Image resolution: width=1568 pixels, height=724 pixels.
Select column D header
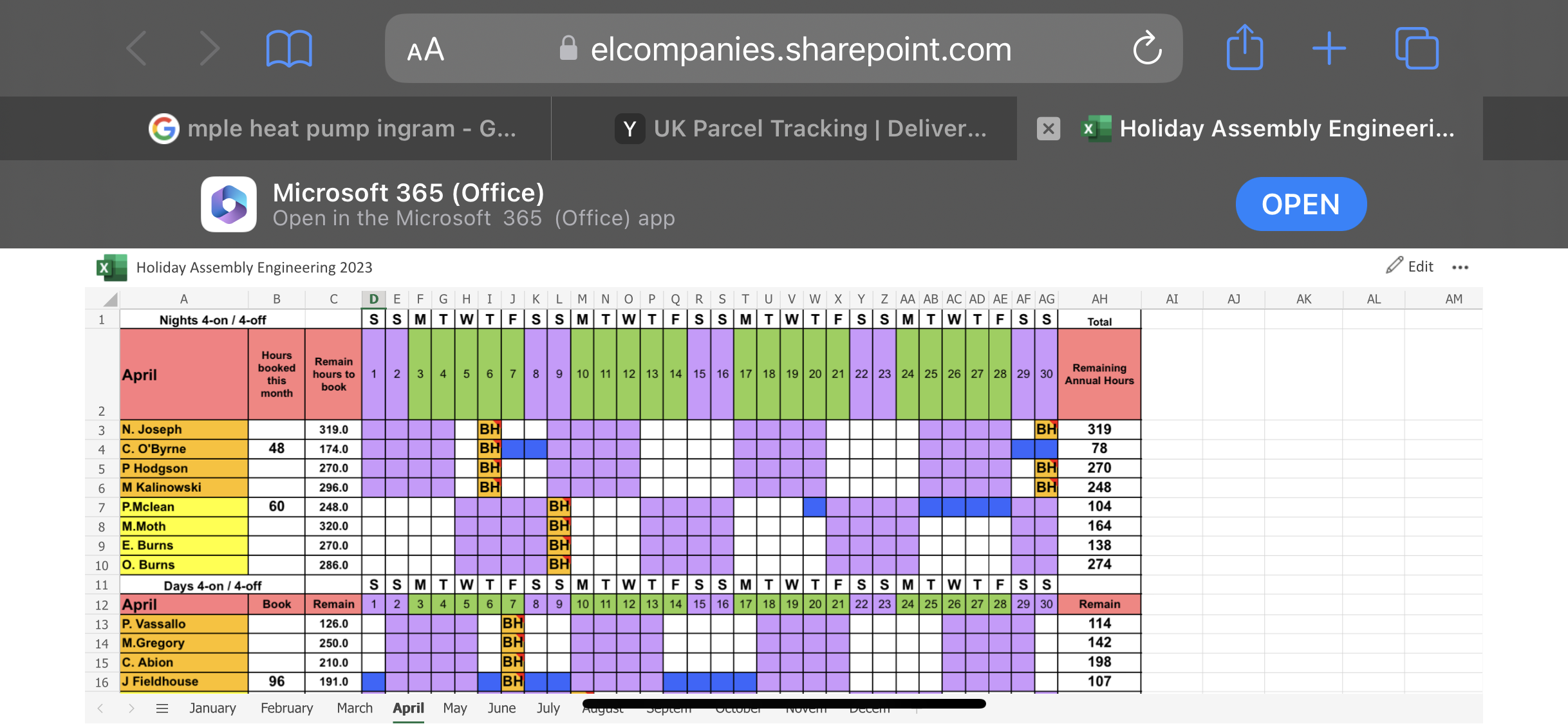373,299
